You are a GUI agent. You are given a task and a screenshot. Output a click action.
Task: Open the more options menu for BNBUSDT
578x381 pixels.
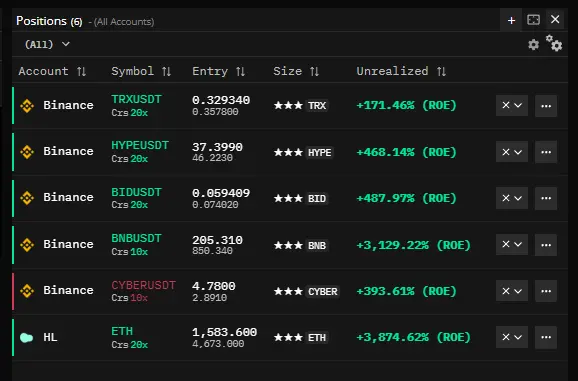click(546, 244)
